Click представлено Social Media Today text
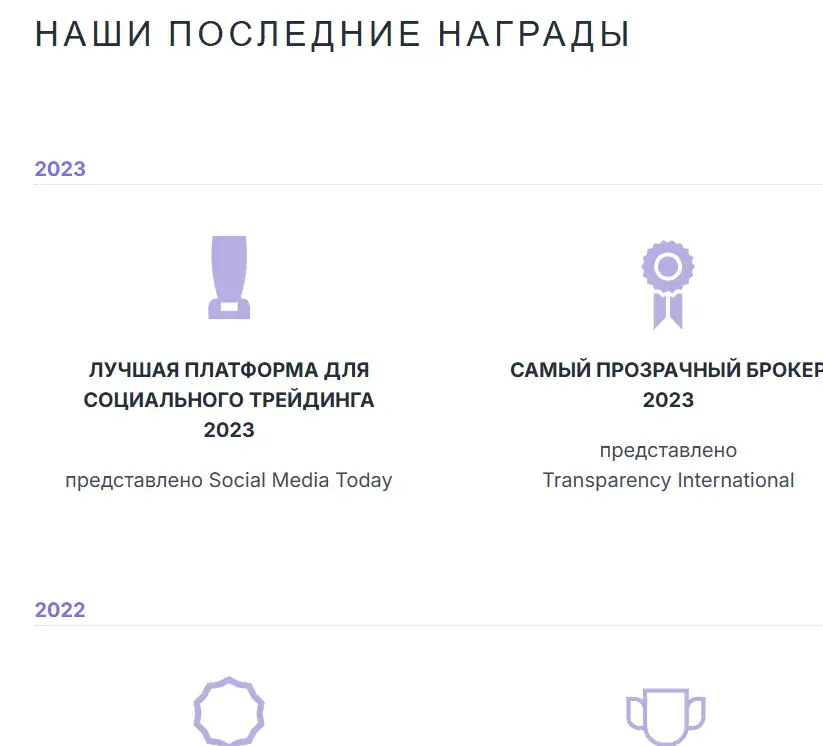The image size is (823, 746). click(229, 480)
